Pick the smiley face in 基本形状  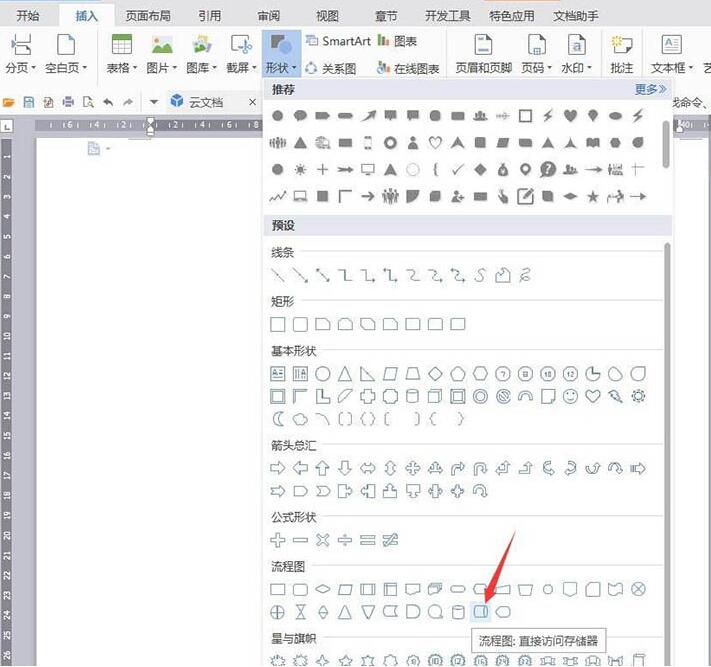(x=570, y=396)
